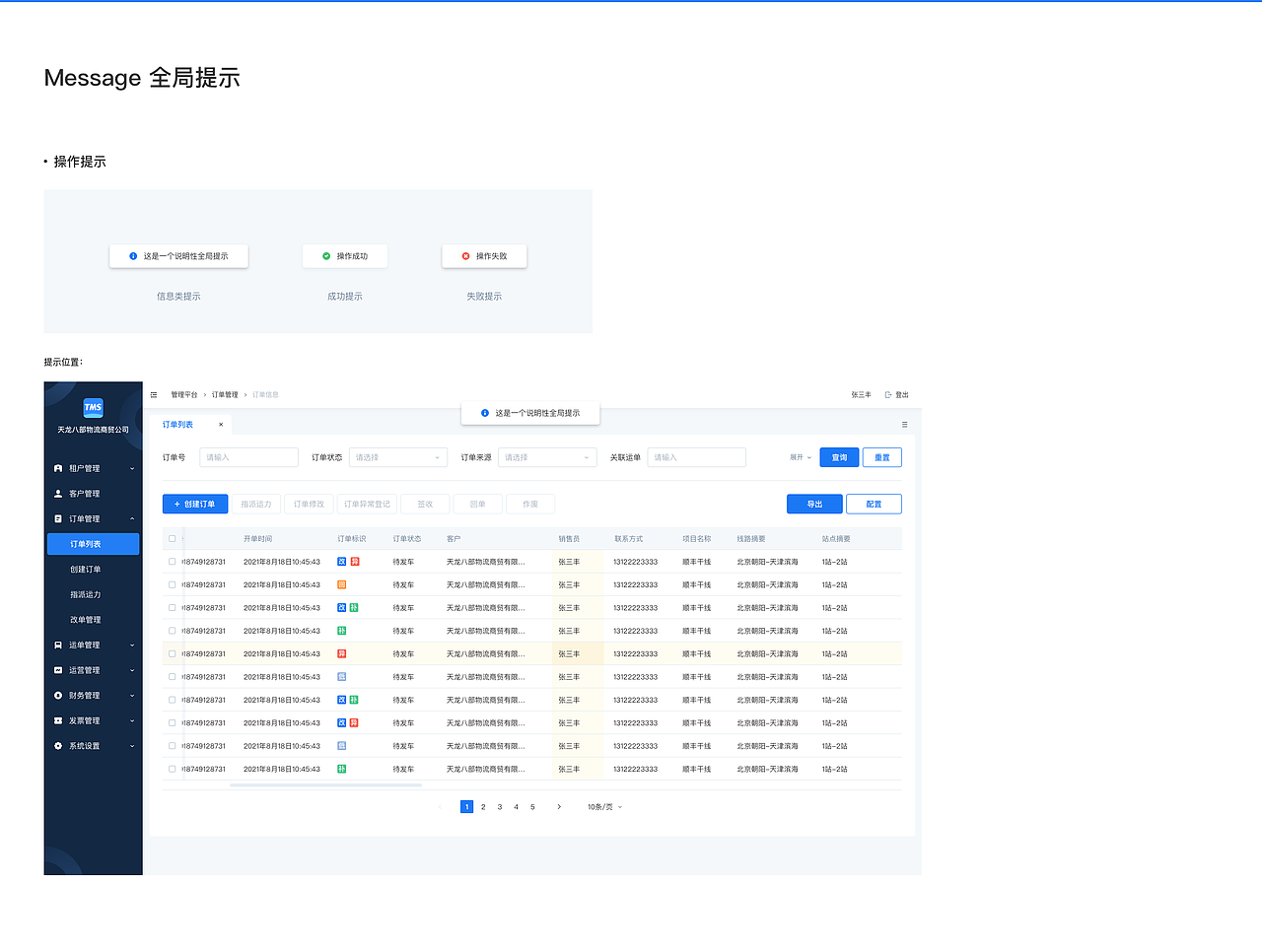Viewport: 1262px width, 952px height.
Task: Collapse the sidebar with the hamburger icon
Action: pyautogui.click(x=154, y=393)
